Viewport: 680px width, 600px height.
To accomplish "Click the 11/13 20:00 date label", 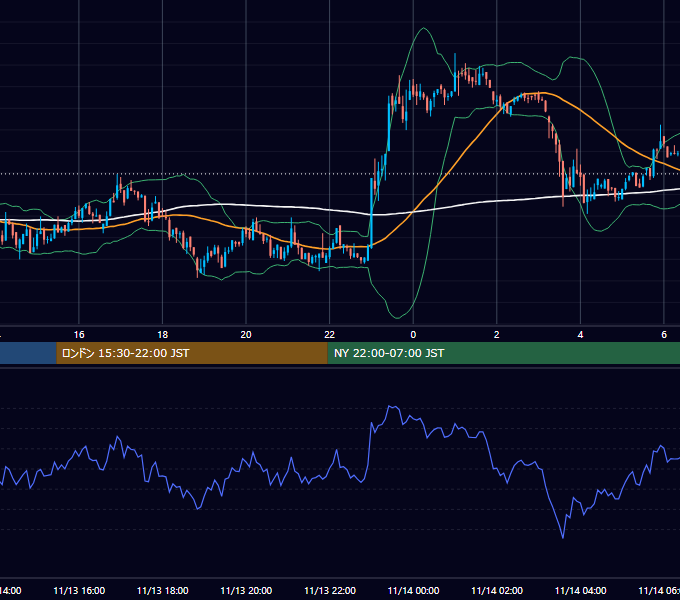I will (x=246, y=590).
